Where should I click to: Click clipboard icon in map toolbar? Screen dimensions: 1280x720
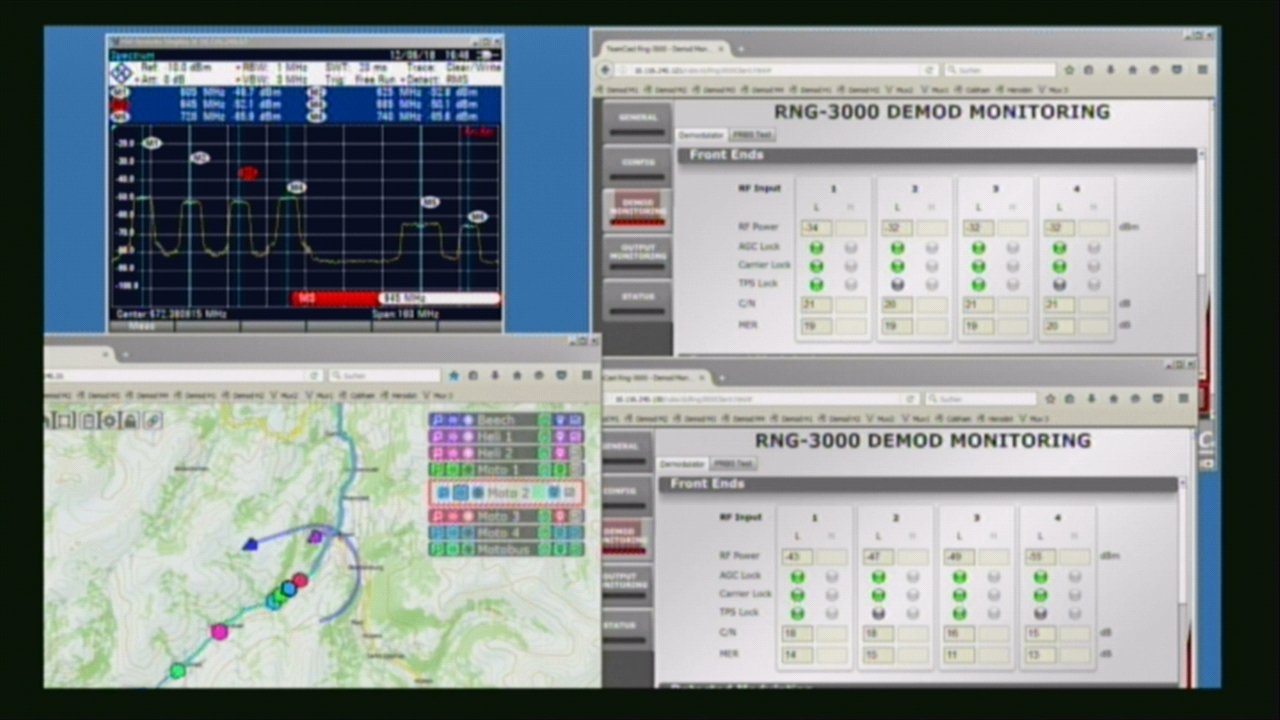point(88,421)
